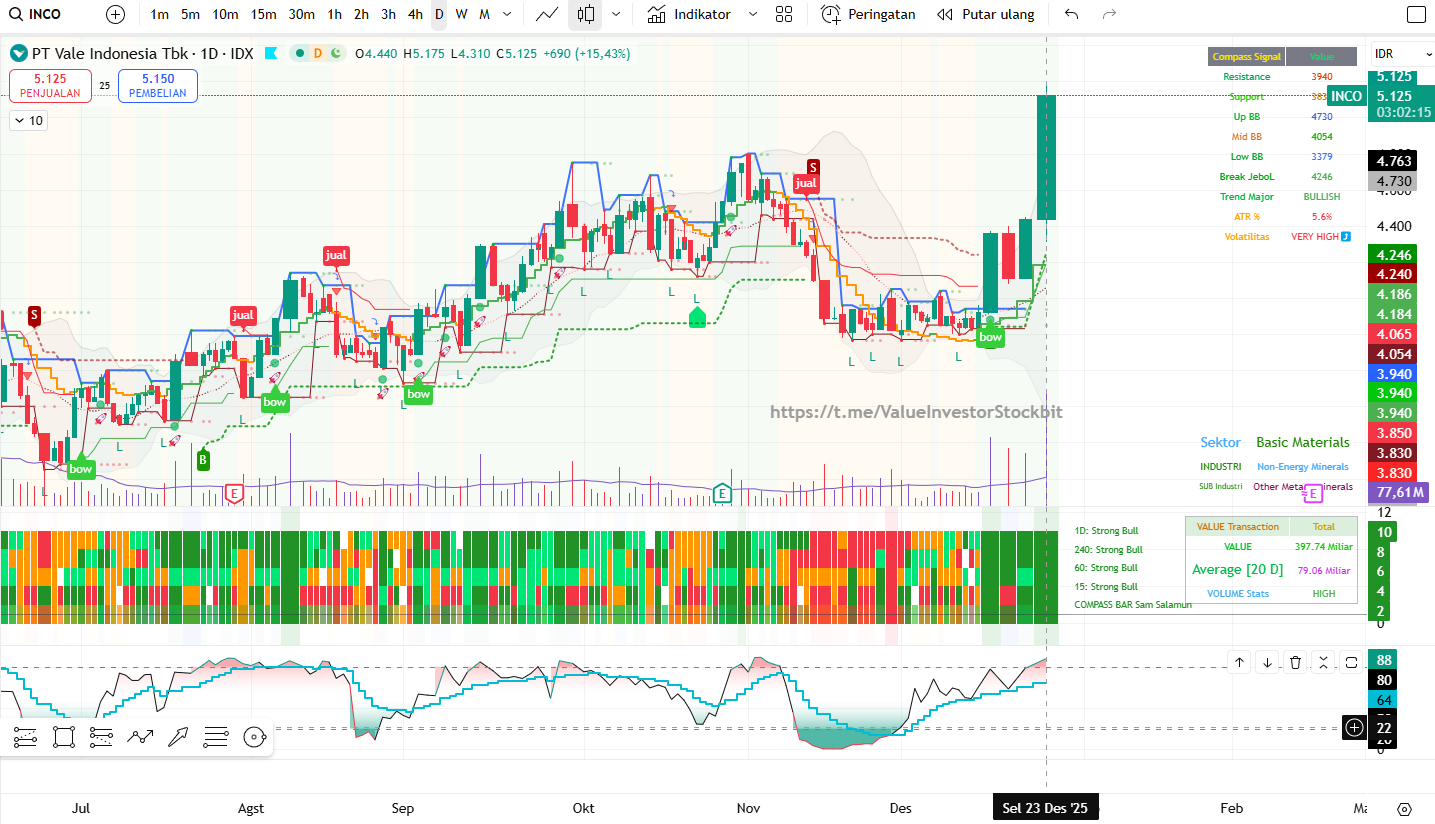Click the green market status dot

point(299,53)
